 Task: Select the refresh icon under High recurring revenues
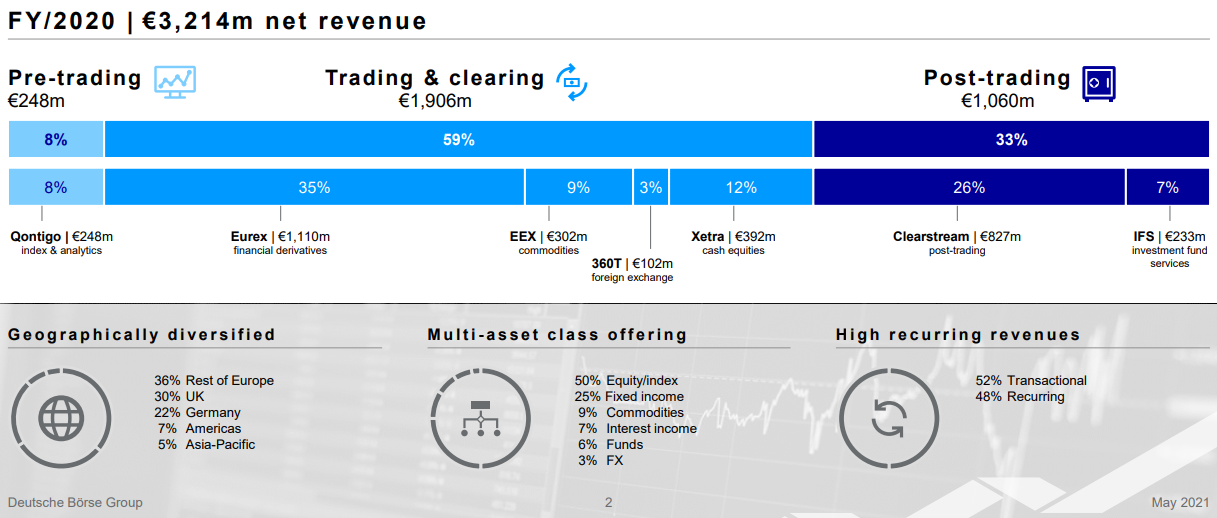click(x=887, y=418)
